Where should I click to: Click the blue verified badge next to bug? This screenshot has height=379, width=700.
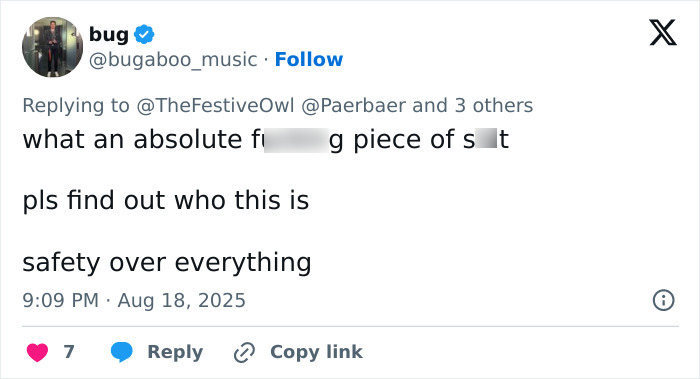coord(144,34)
